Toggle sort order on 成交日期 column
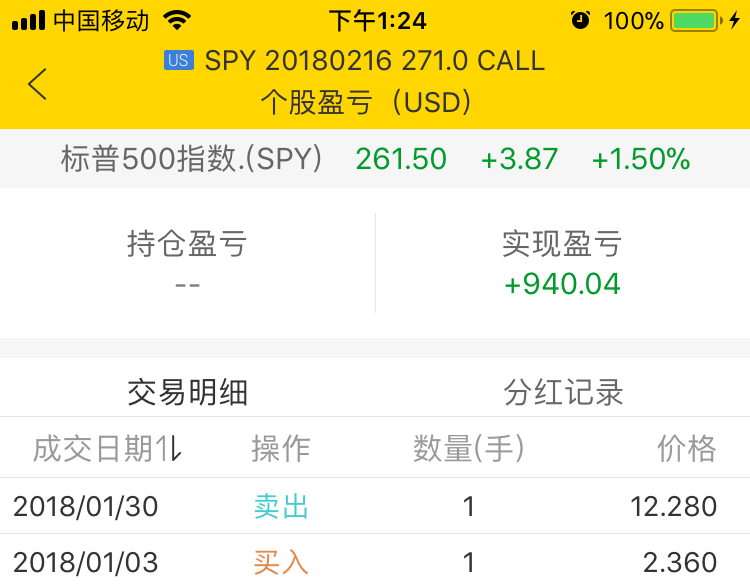Screen dimensions: 750x586 pyautogui.click(x=107, y=448)
